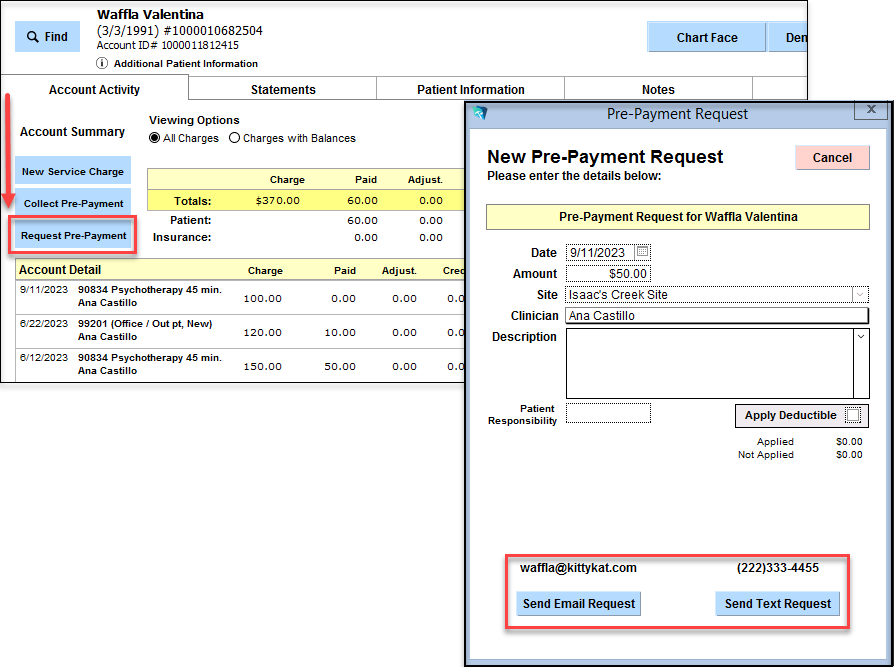This screenshot has height=667, width=894.
Task: Close the Pre-Payment Request dialog window
Action: (x=871, y=109)
